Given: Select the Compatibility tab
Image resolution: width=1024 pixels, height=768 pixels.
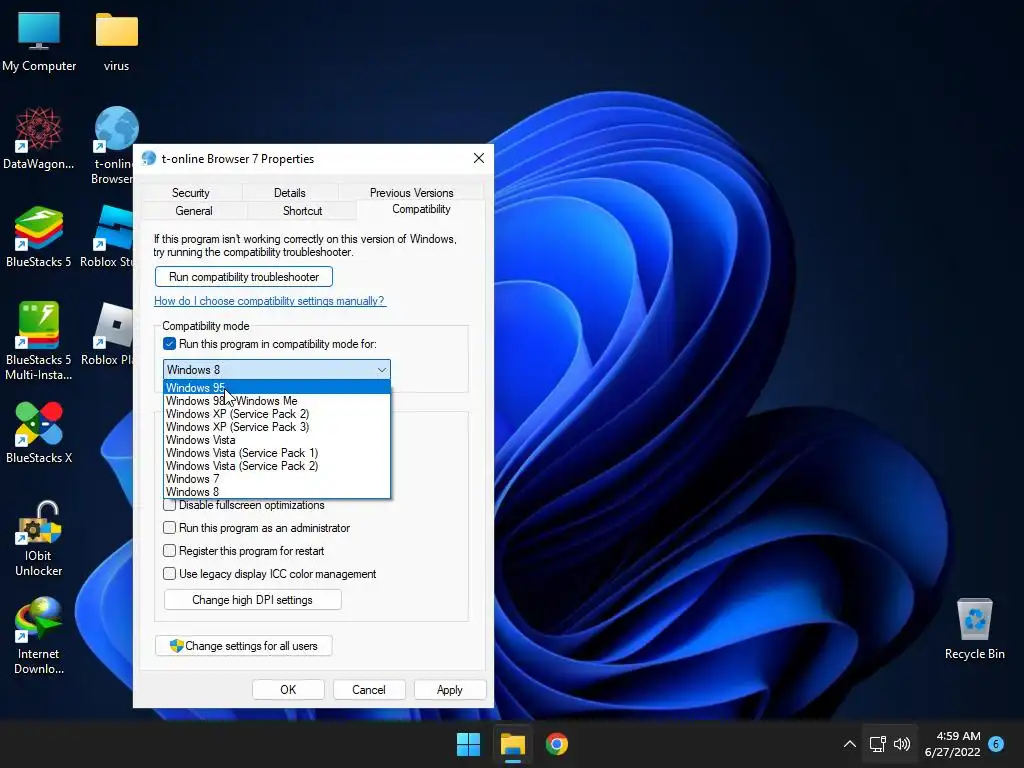Looking at the screenshot, I should tap(421, 209).
